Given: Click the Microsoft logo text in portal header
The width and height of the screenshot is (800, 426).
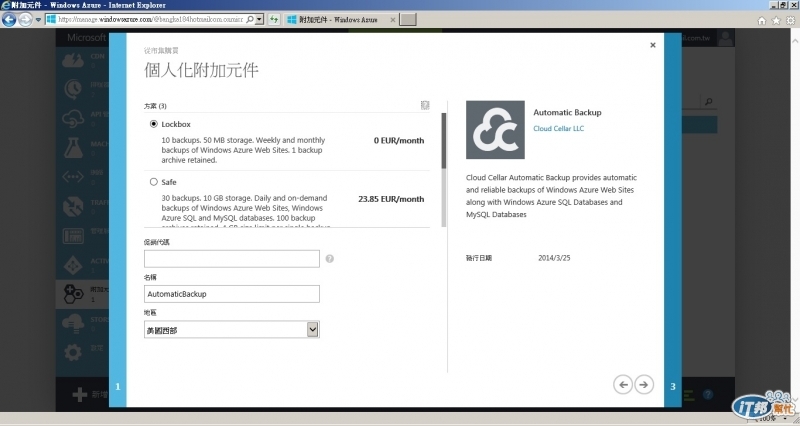Looking at the screenshot, I should tap(87, 38).
